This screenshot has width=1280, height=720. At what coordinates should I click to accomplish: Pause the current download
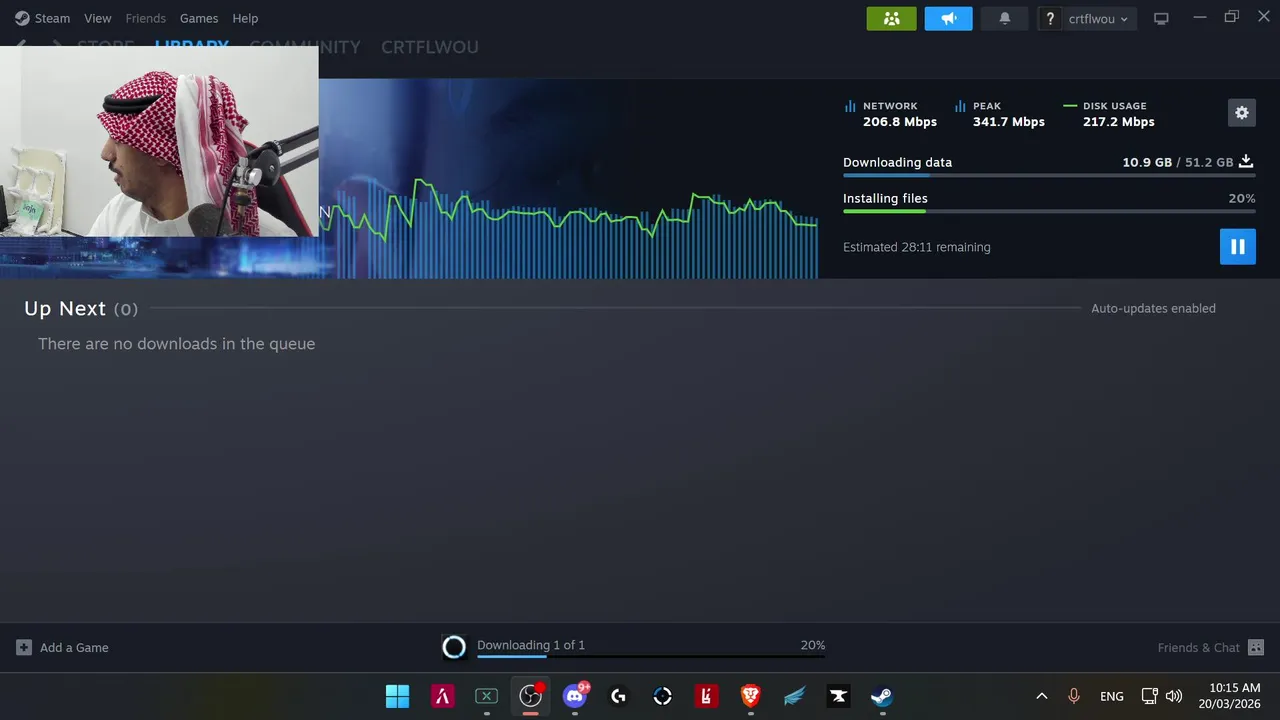[1238, 247]
